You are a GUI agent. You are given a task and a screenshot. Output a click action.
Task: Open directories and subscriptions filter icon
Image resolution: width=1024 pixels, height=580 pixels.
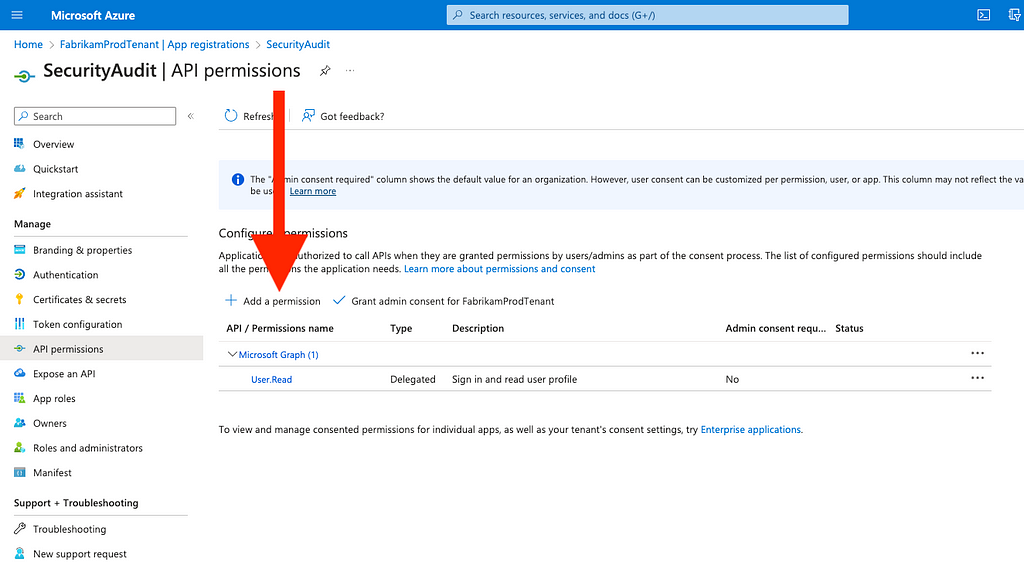pyautogui.click(x=1016, y=15)
